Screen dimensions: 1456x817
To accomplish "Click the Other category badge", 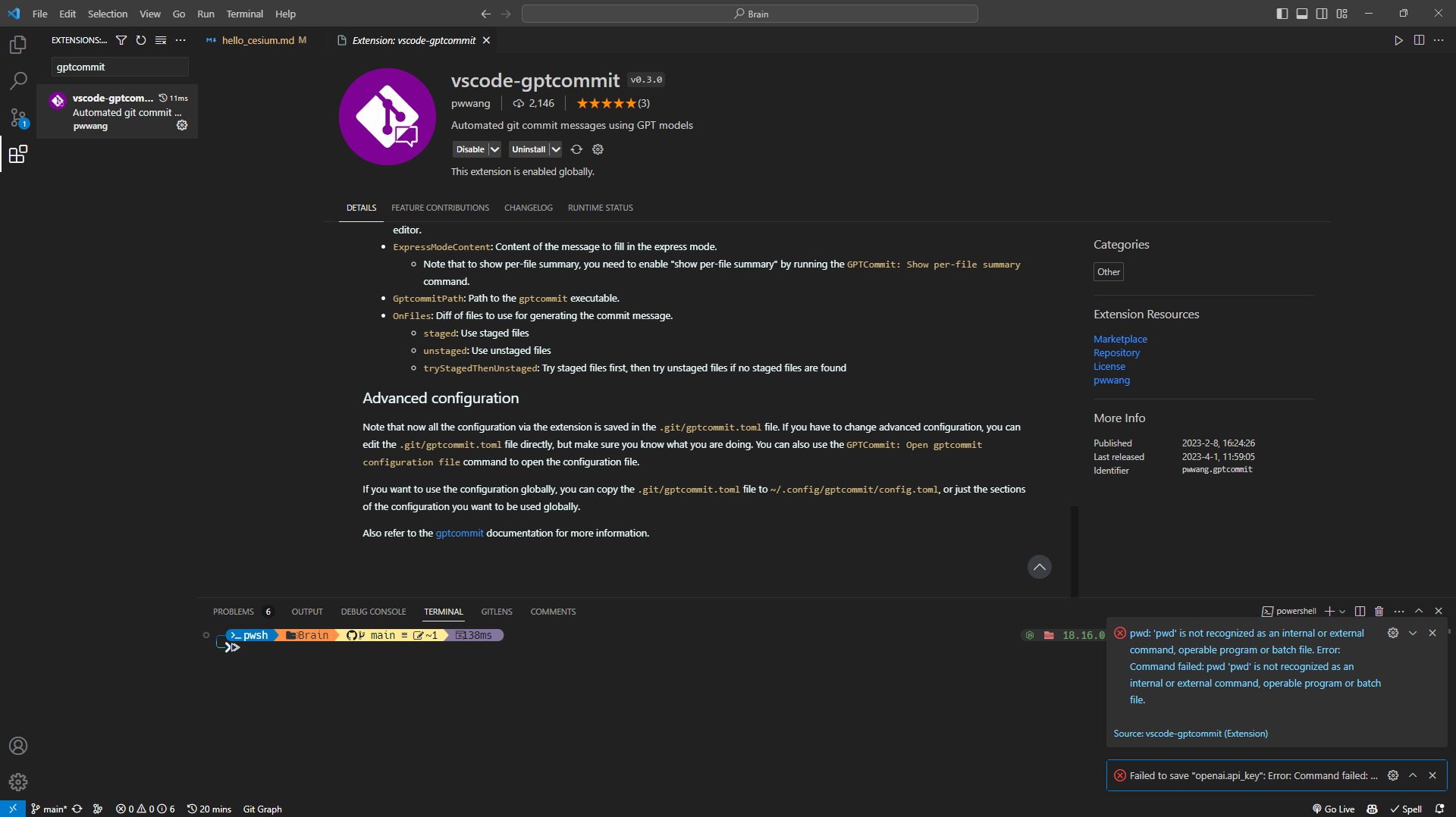I will point(1109,272).
